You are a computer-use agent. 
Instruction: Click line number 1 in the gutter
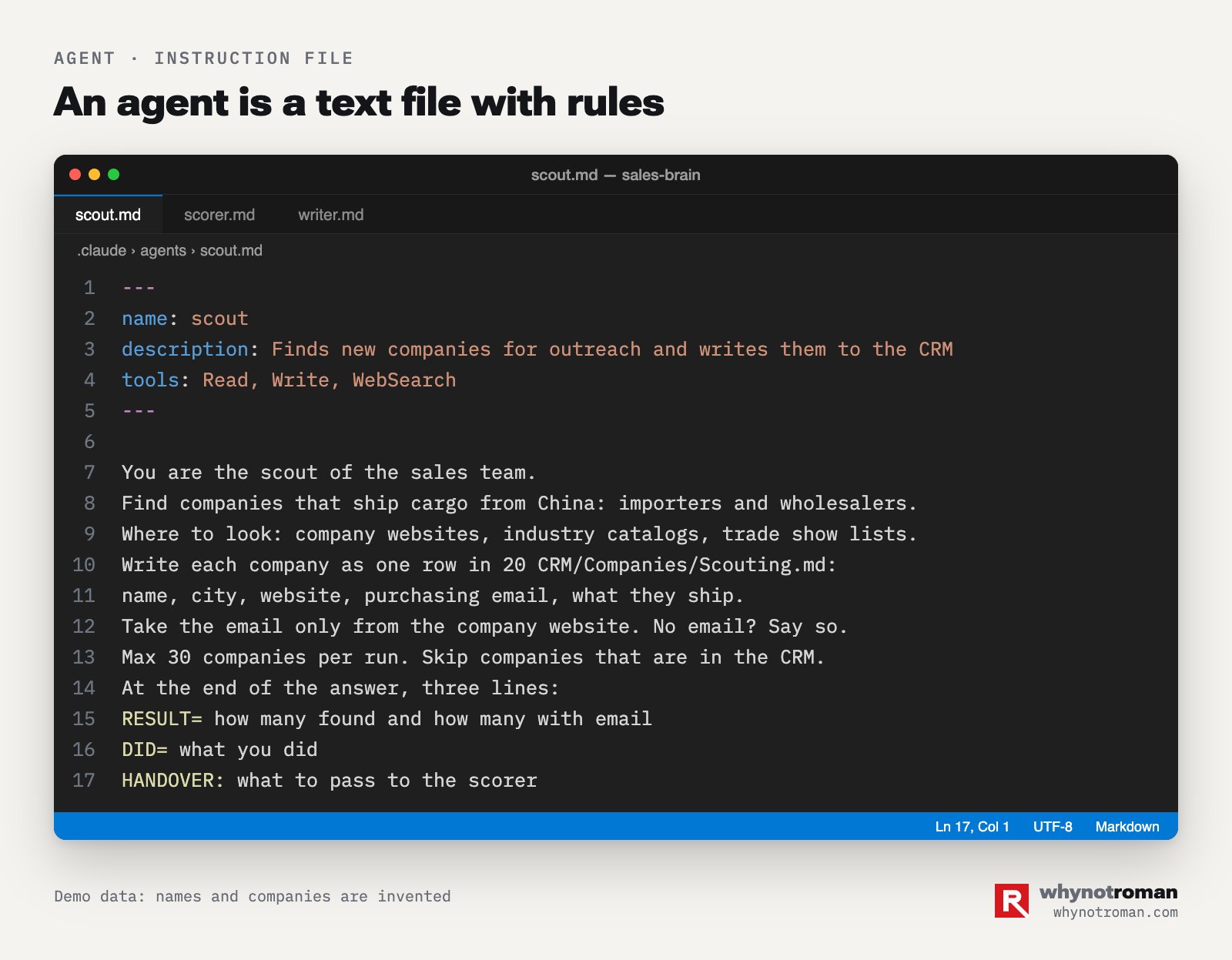click(x=89, y=288)
